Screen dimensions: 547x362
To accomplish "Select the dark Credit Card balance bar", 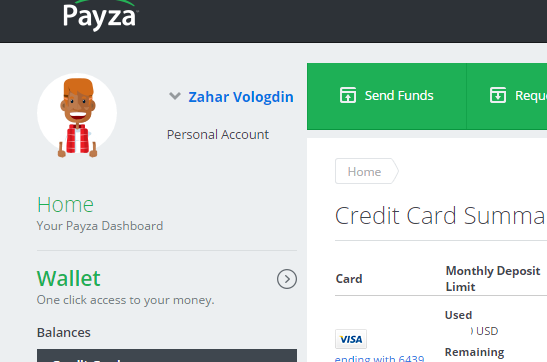I will [167, 355].
